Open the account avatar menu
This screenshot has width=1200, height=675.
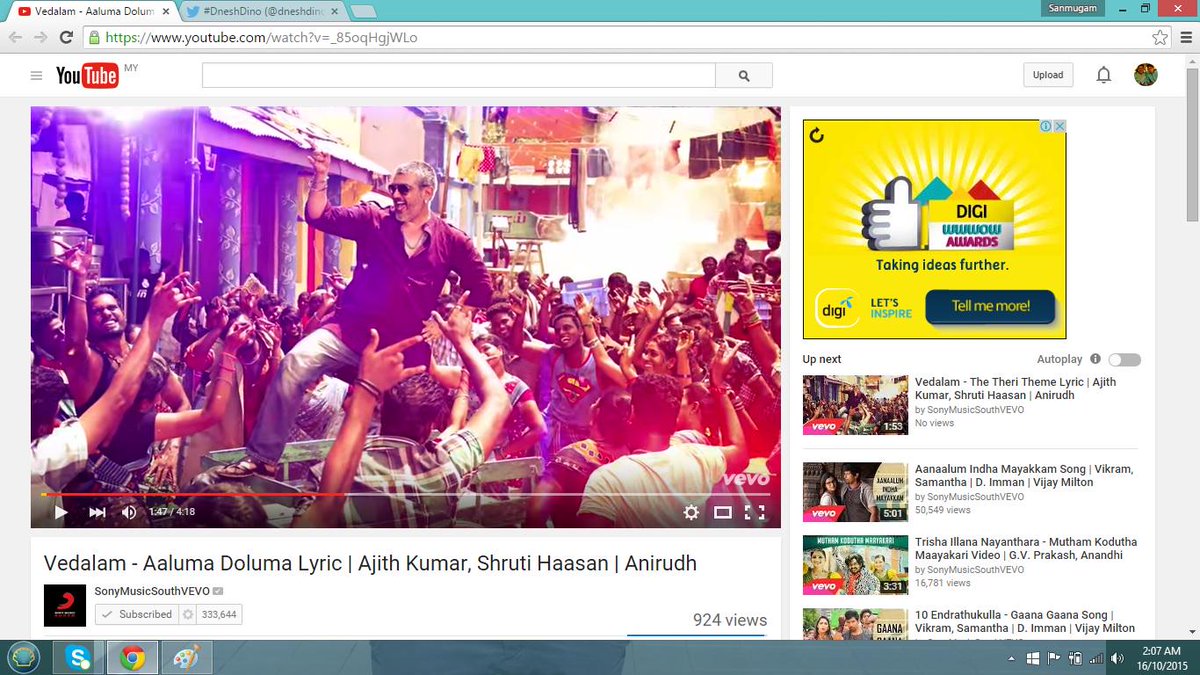click(1146, 74)
